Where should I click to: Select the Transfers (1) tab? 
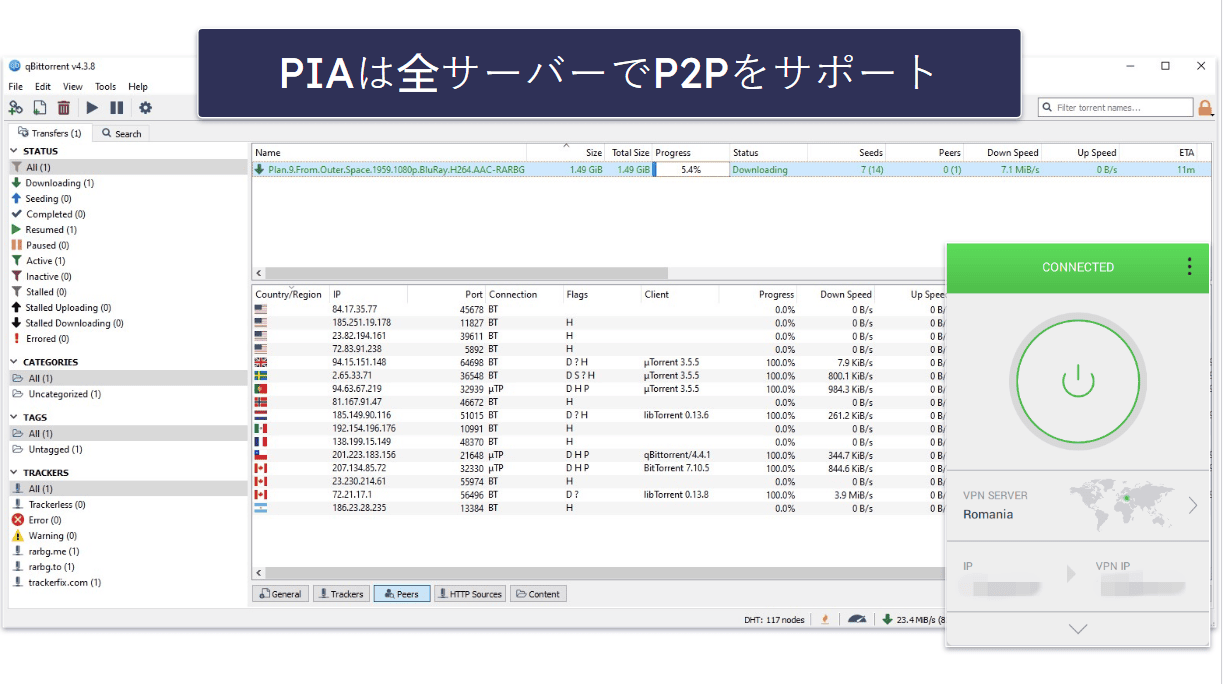pos(50,132)
